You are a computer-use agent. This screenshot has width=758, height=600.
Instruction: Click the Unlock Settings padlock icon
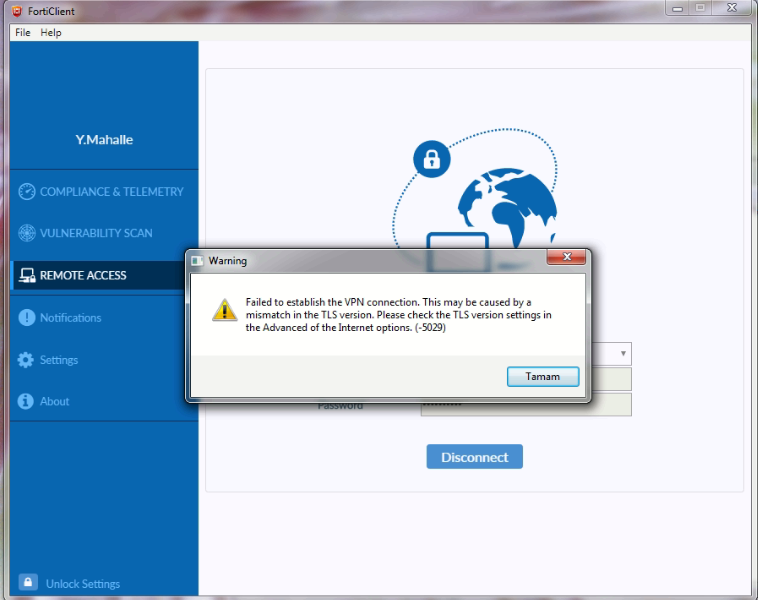(x=28, y=582)
